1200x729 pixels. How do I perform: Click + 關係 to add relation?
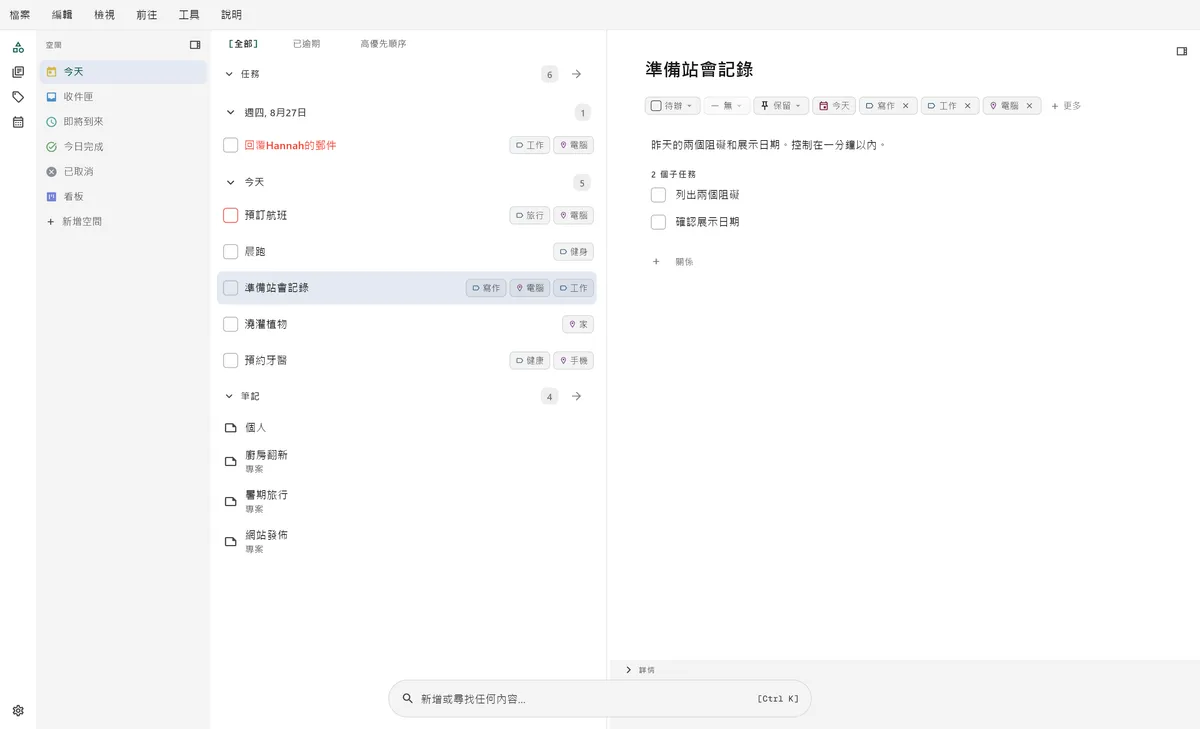673,262
